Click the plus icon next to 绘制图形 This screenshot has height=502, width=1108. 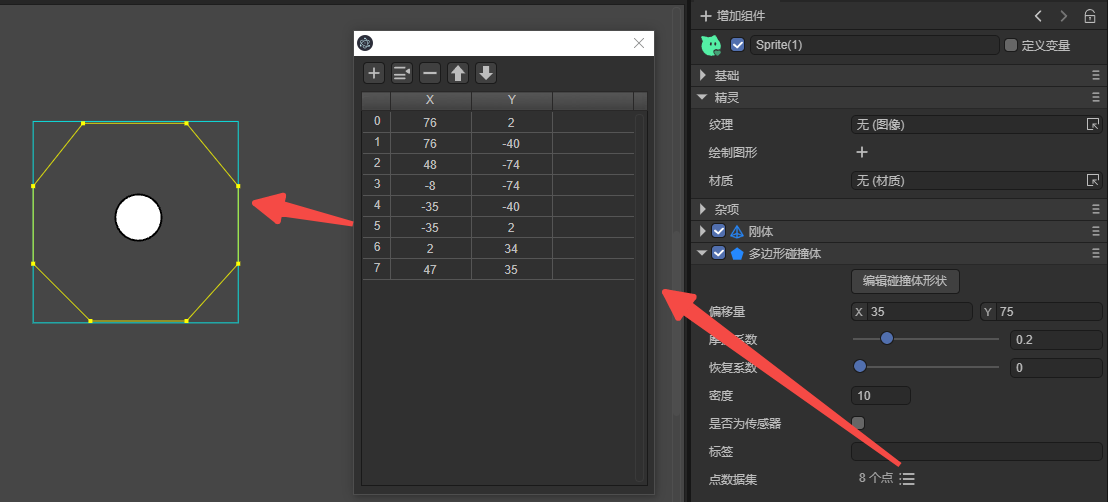(861, 153)
